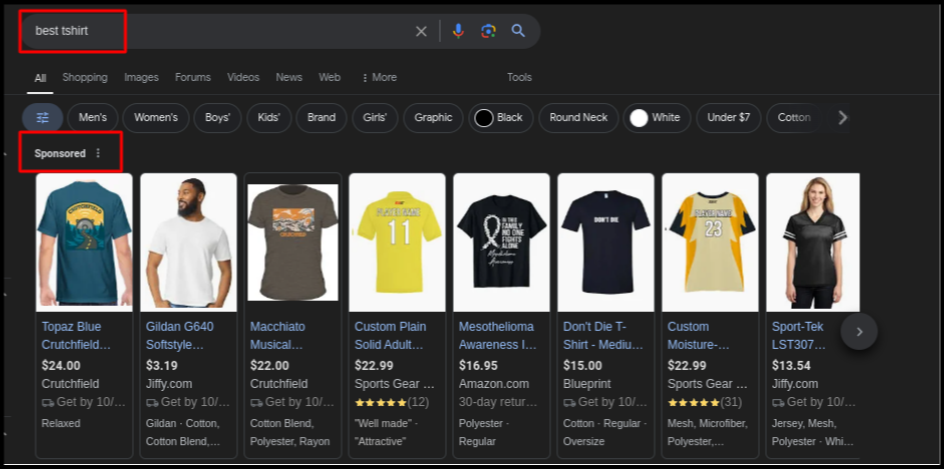Start voice search with the microphone icon

(x=458, y=31)
